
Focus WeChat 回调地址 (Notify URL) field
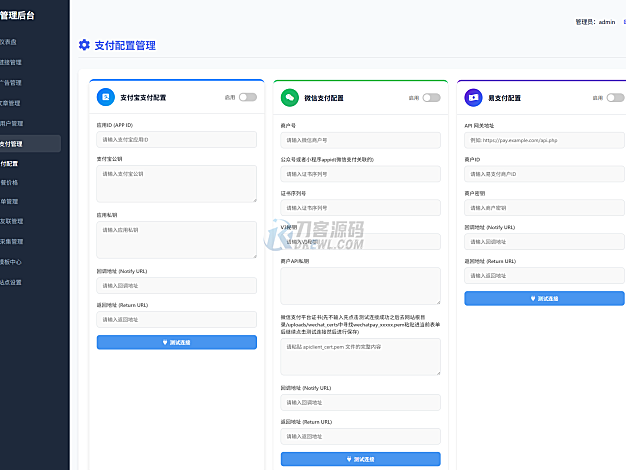(x=361, y=403)
